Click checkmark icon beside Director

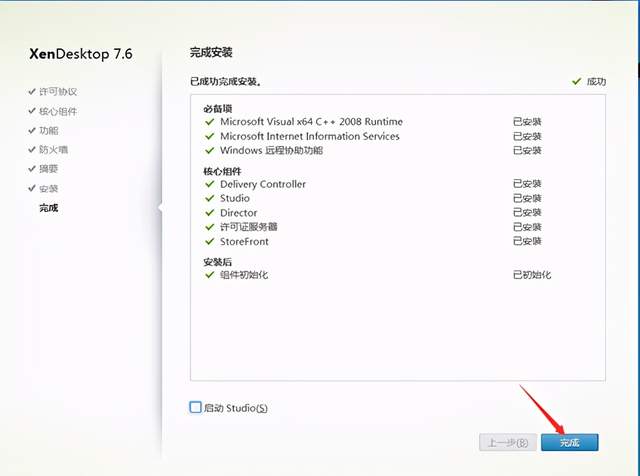209,213
